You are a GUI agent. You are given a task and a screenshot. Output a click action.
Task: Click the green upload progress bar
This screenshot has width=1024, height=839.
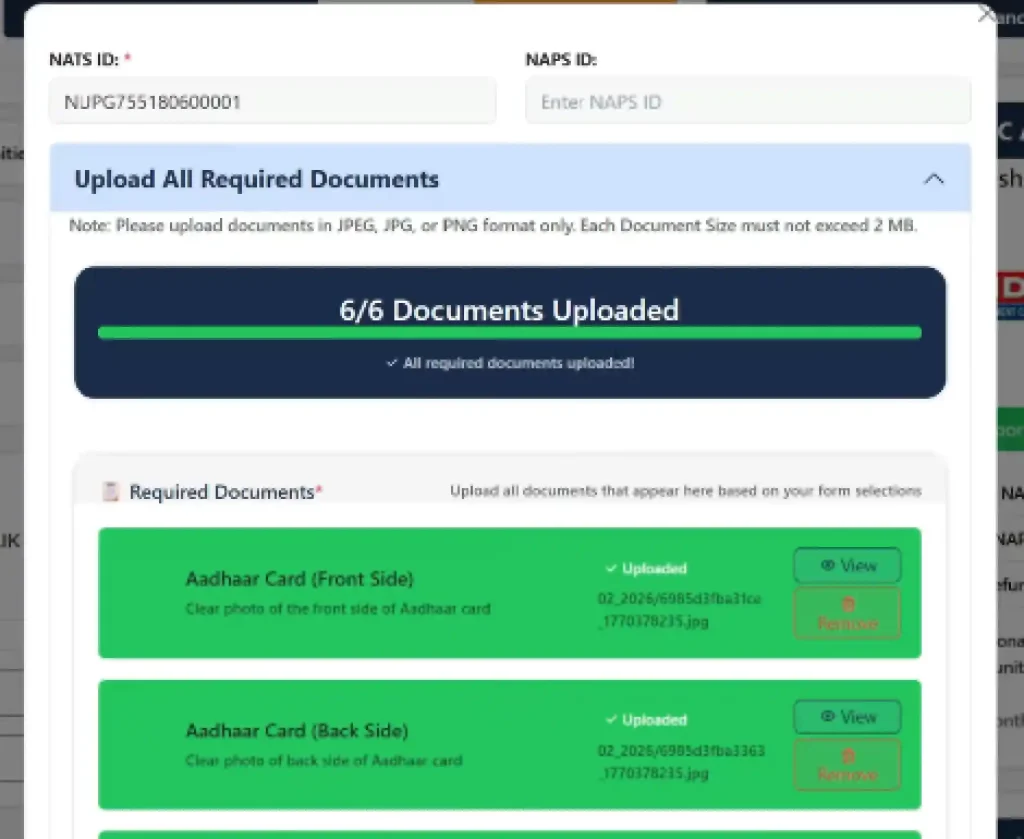coord(510,332)
